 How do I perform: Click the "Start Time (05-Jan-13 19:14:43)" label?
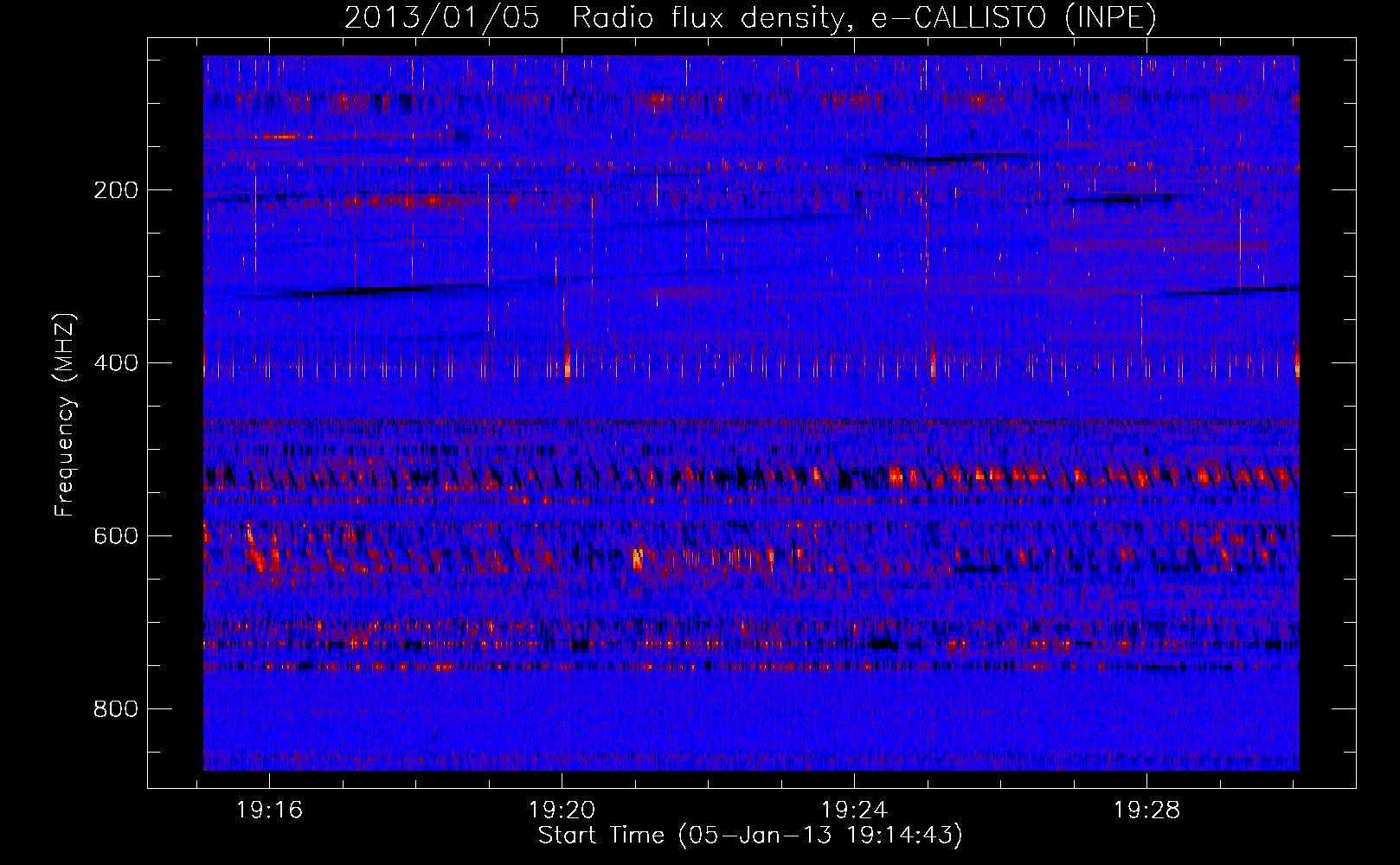(750, 835)
